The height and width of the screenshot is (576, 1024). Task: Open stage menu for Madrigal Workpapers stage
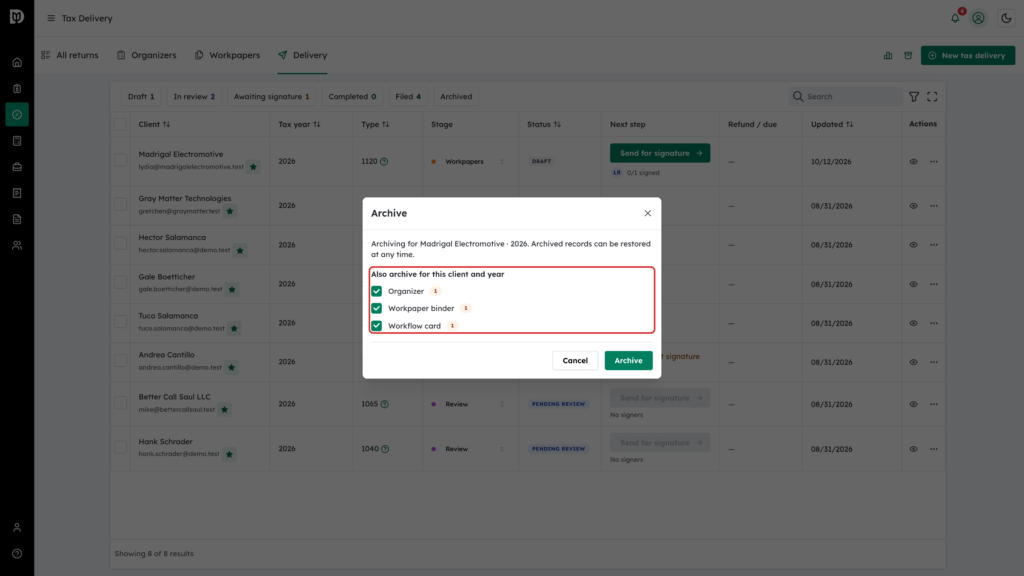(502, 162)
